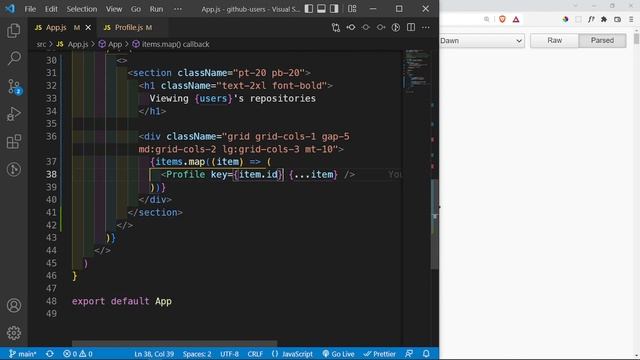Open the File menu

[x=30, y=9]
